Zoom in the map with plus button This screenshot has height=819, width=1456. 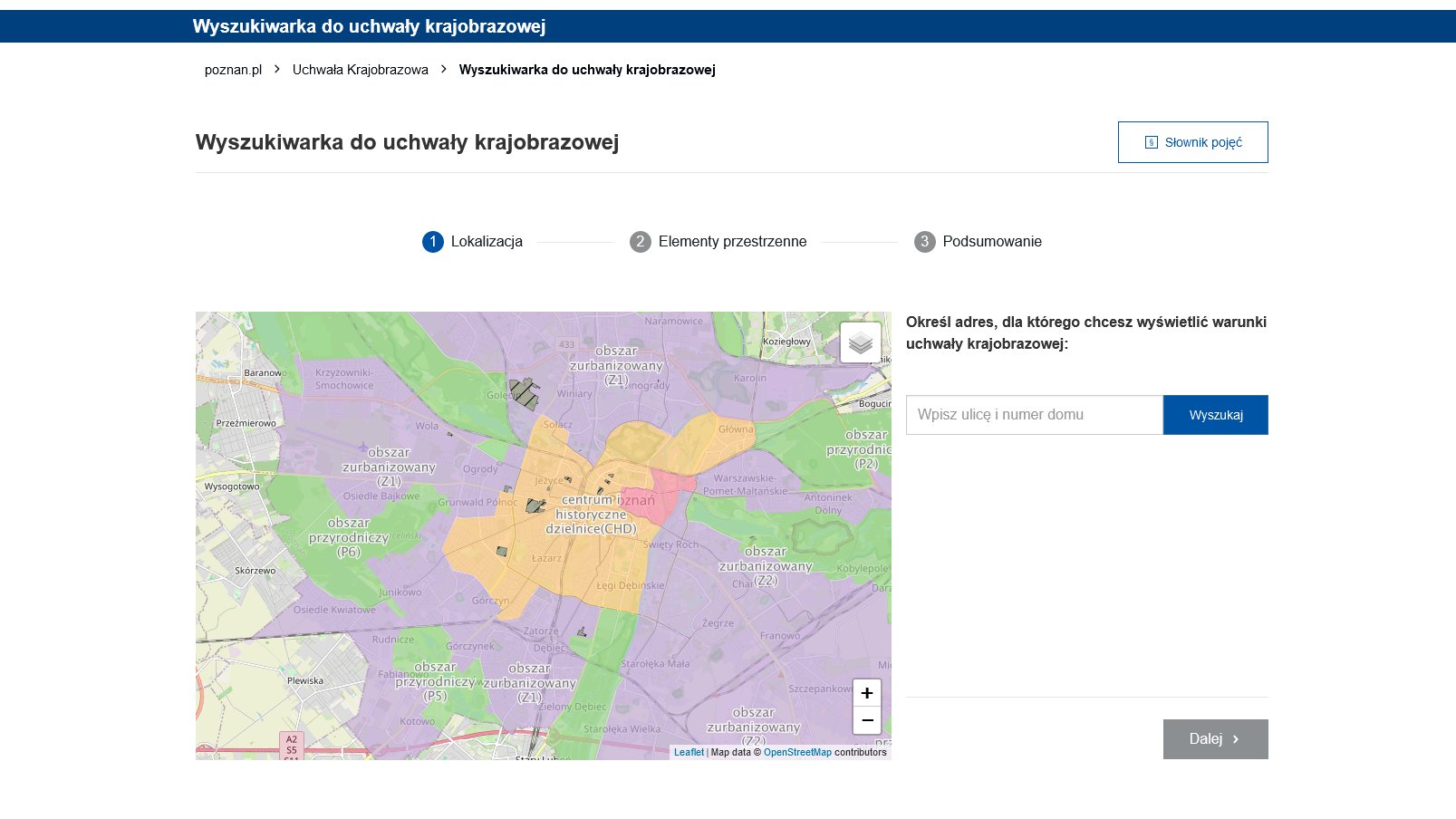tap(867, 693)
